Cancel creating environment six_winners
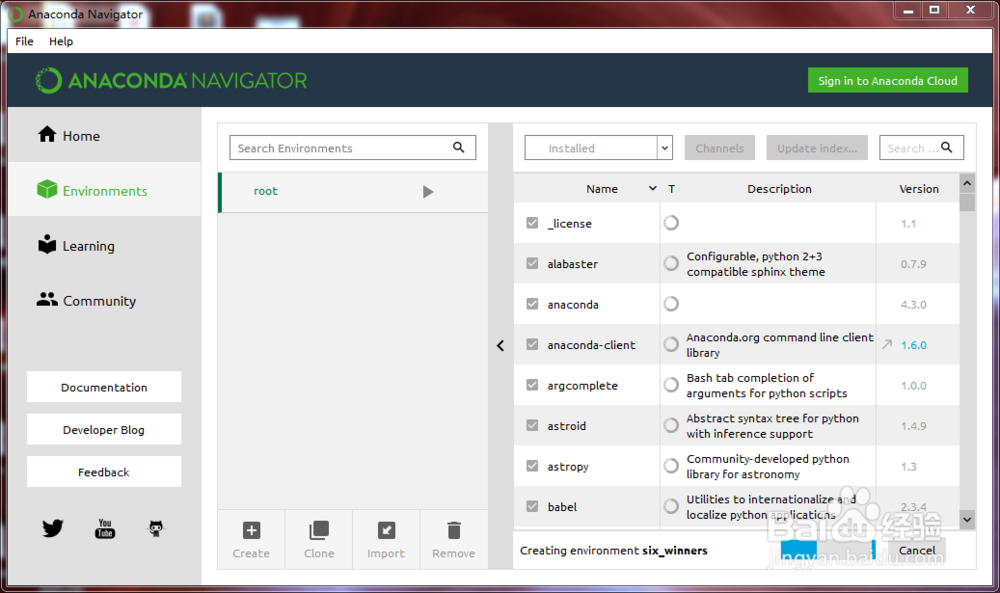Viewport: 1000px width, 593px height. click(x=917, y=550)
